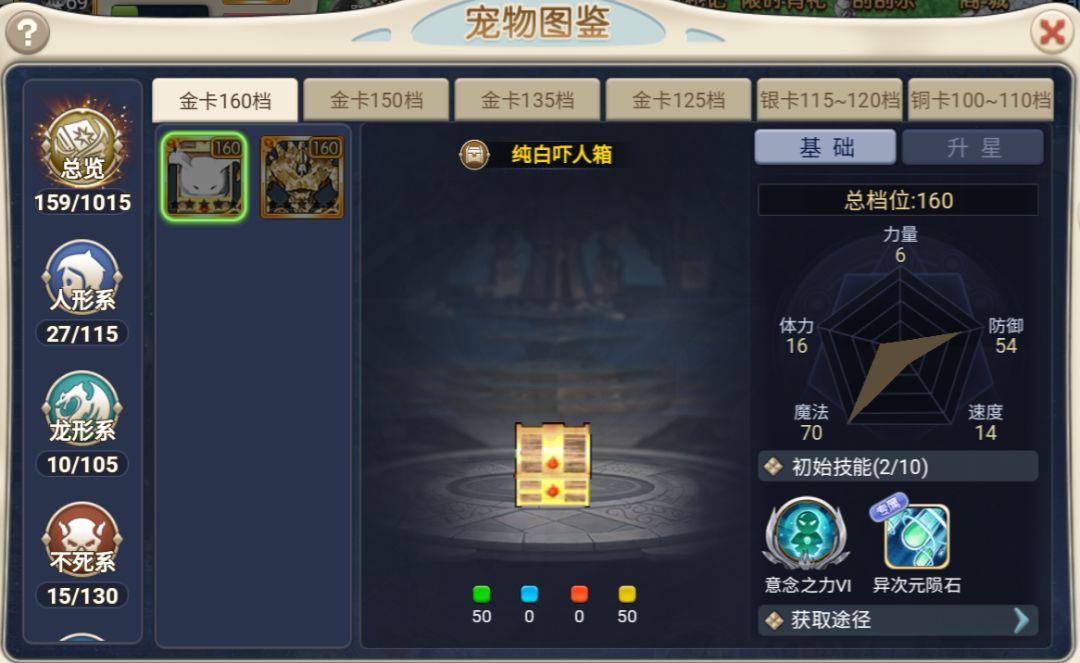The height and width of the screenshot is (663, 1080).
Task: Click the green element attribute swatch
Action: coord(481,593)
